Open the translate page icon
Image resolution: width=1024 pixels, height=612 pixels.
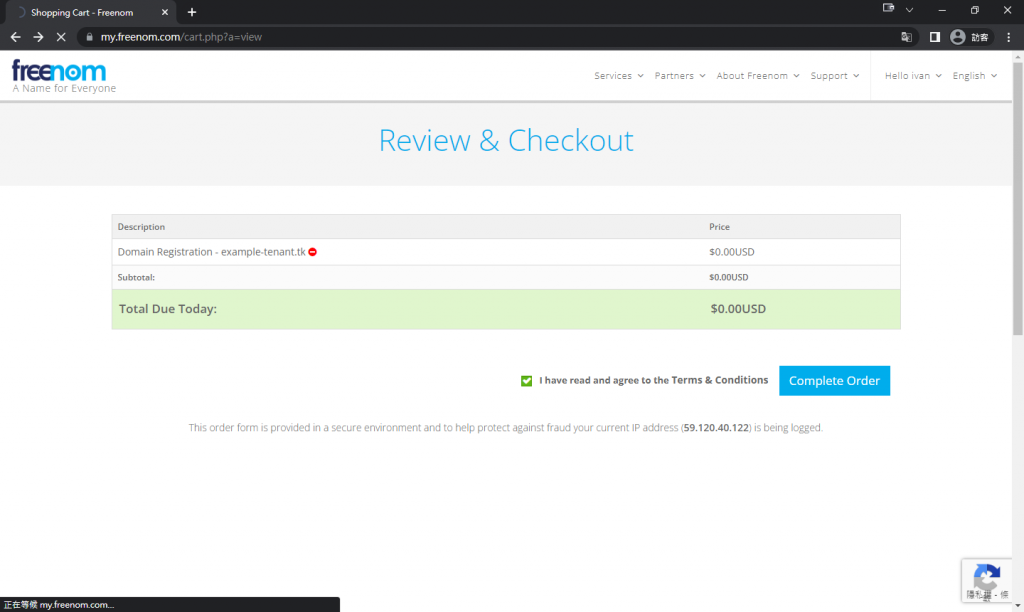[x=906, y=37]
